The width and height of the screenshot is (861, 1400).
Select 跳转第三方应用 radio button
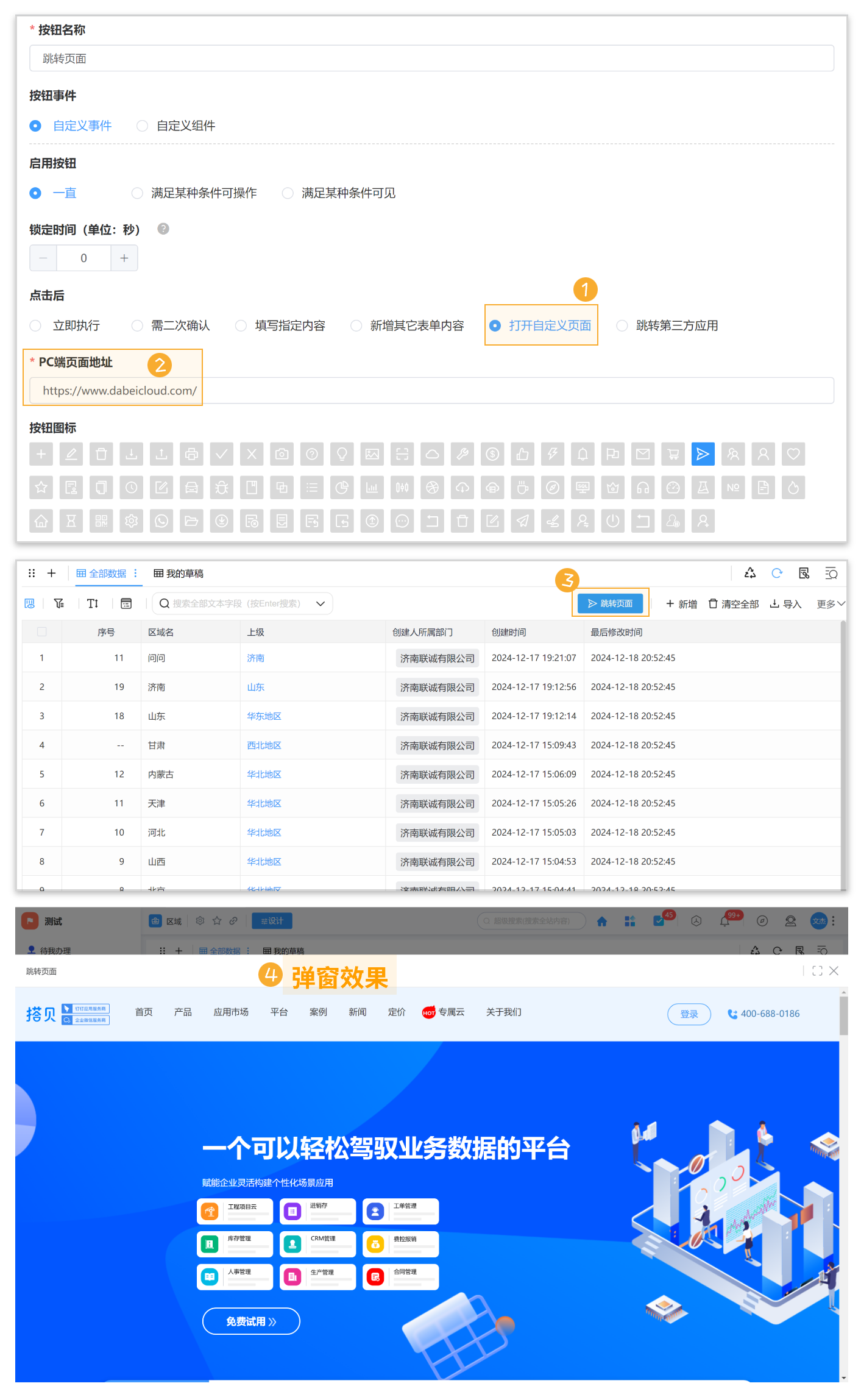click(x=622, y=325)
